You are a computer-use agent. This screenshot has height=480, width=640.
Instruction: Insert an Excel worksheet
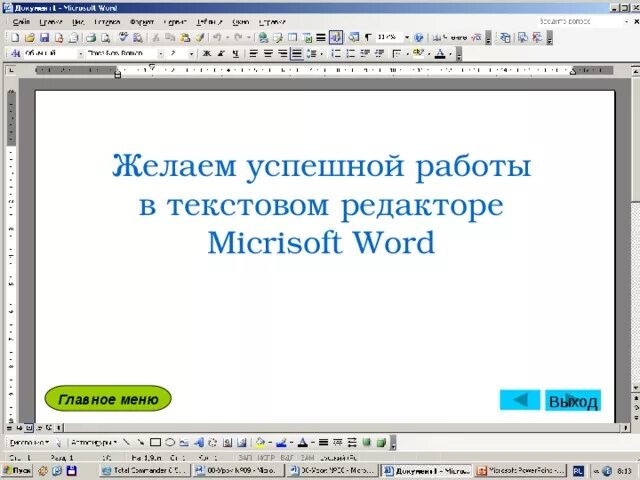click(307, 38)
